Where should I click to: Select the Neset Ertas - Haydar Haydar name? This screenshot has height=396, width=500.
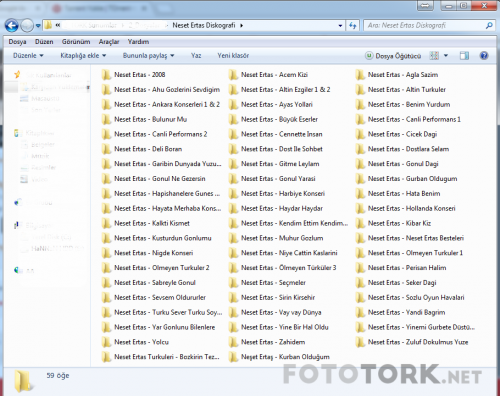[282, 208]
